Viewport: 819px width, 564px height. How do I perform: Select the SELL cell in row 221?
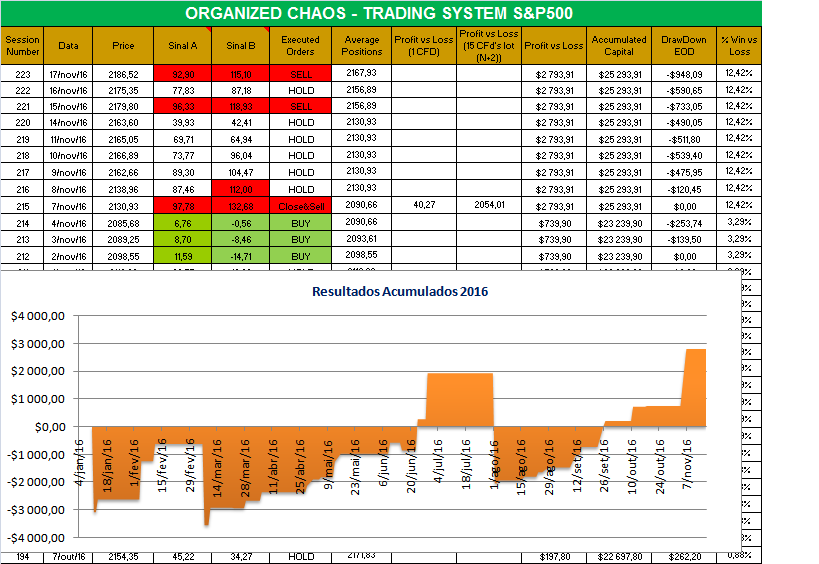300,106
